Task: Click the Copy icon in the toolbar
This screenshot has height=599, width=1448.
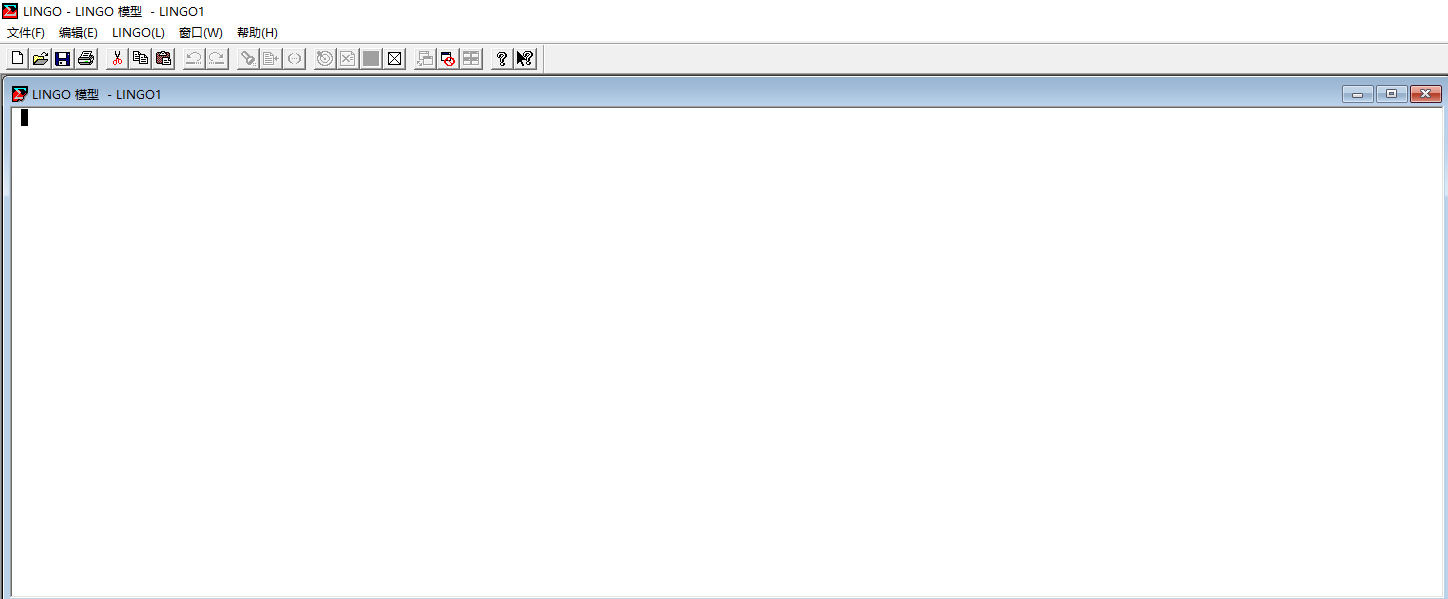Action: pyautogui.click(x=140, y=59)
